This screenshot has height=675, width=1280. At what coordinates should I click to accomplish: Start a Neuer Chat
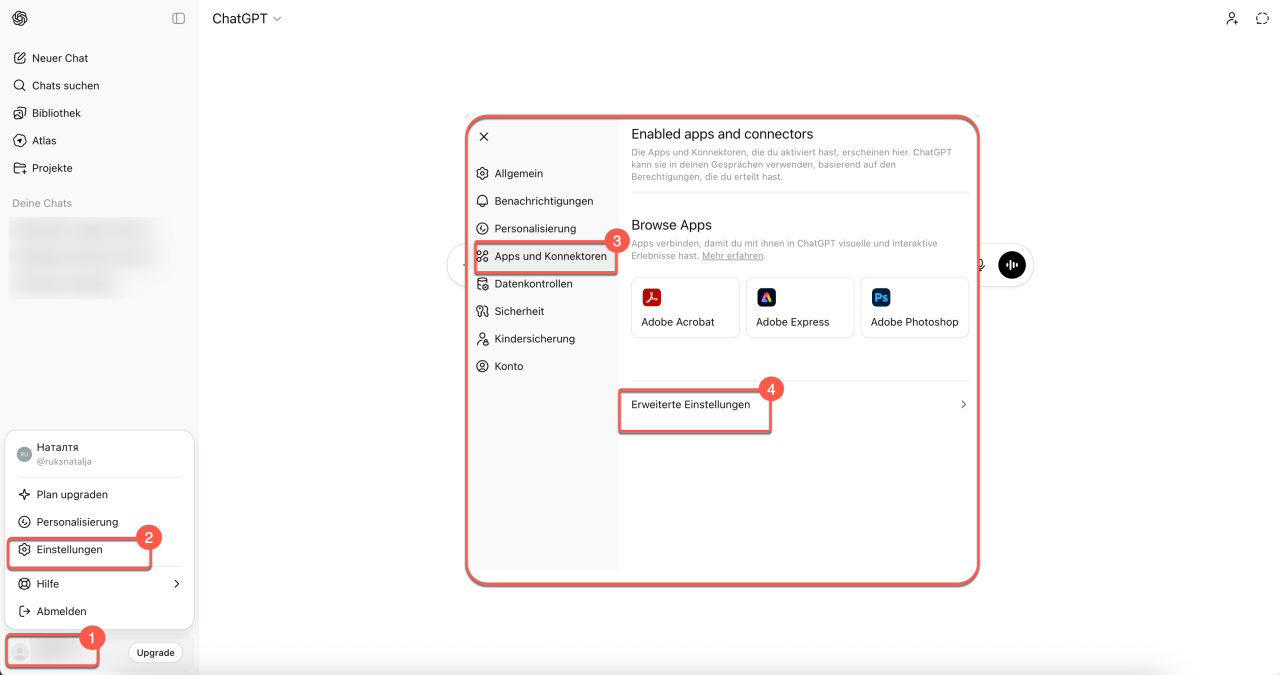click(98, 58)
